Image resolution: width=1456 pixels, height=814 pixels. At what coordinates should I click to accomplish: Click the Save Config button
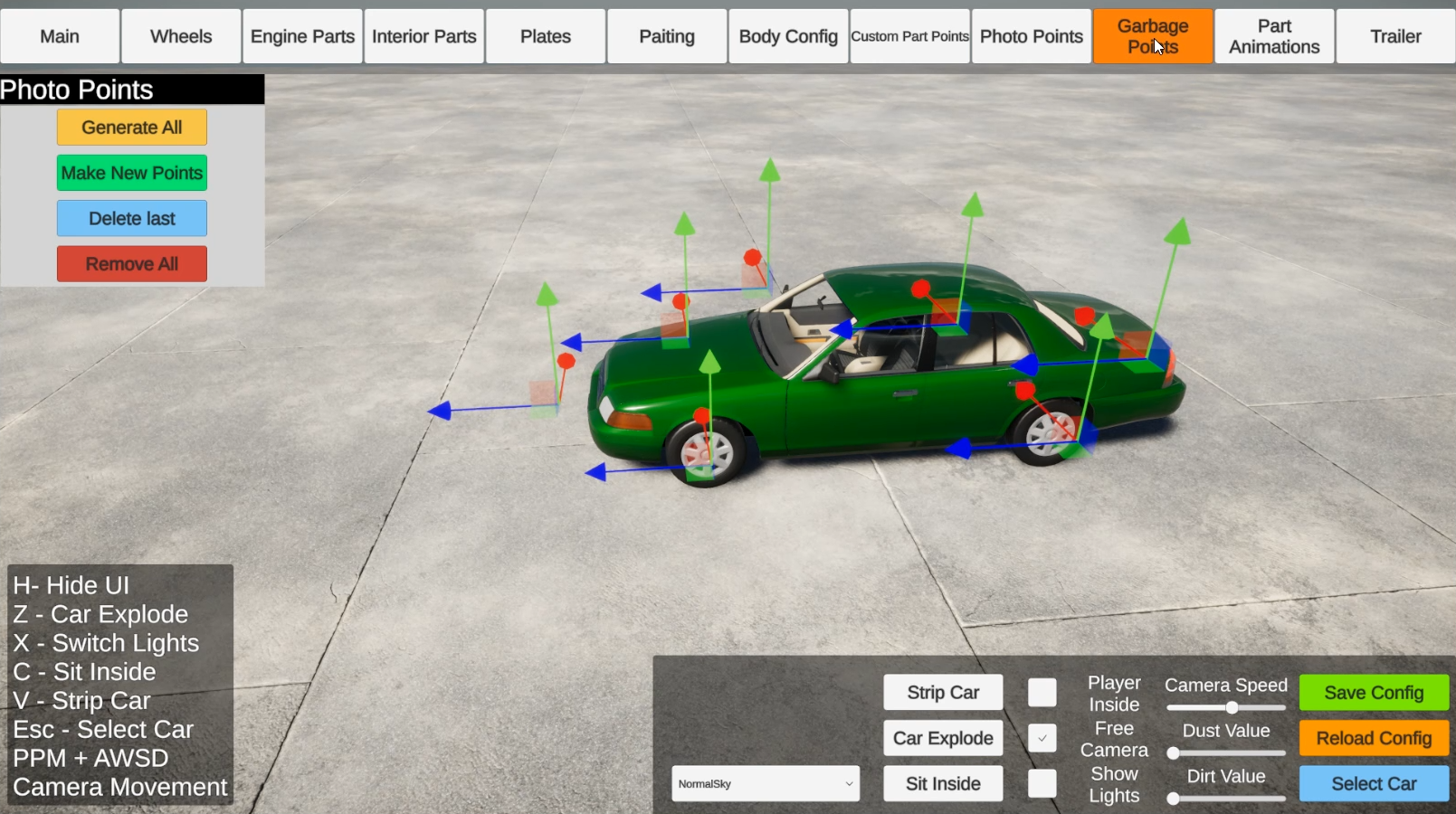coord(1374,693)
